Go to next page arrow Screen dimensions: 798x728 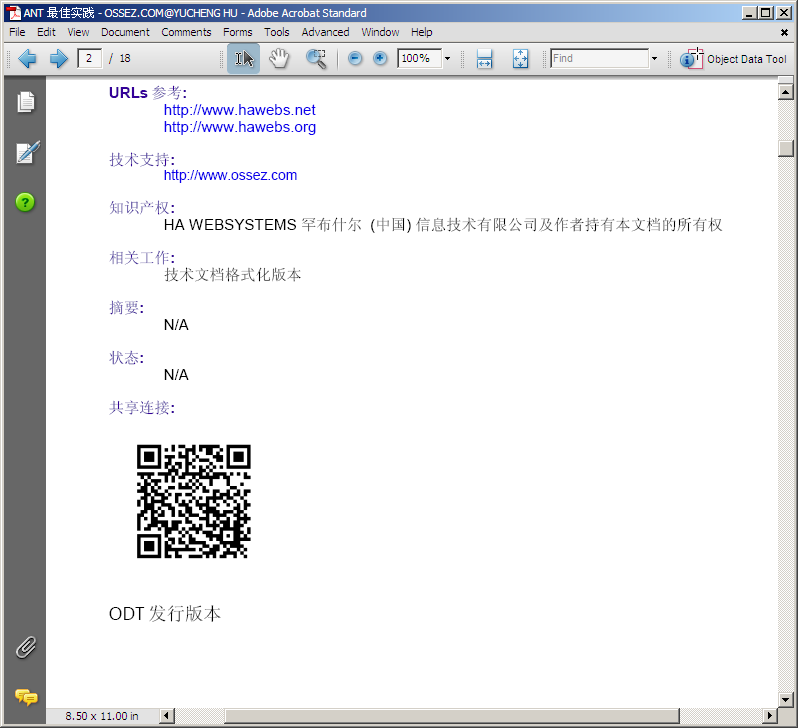59,59
